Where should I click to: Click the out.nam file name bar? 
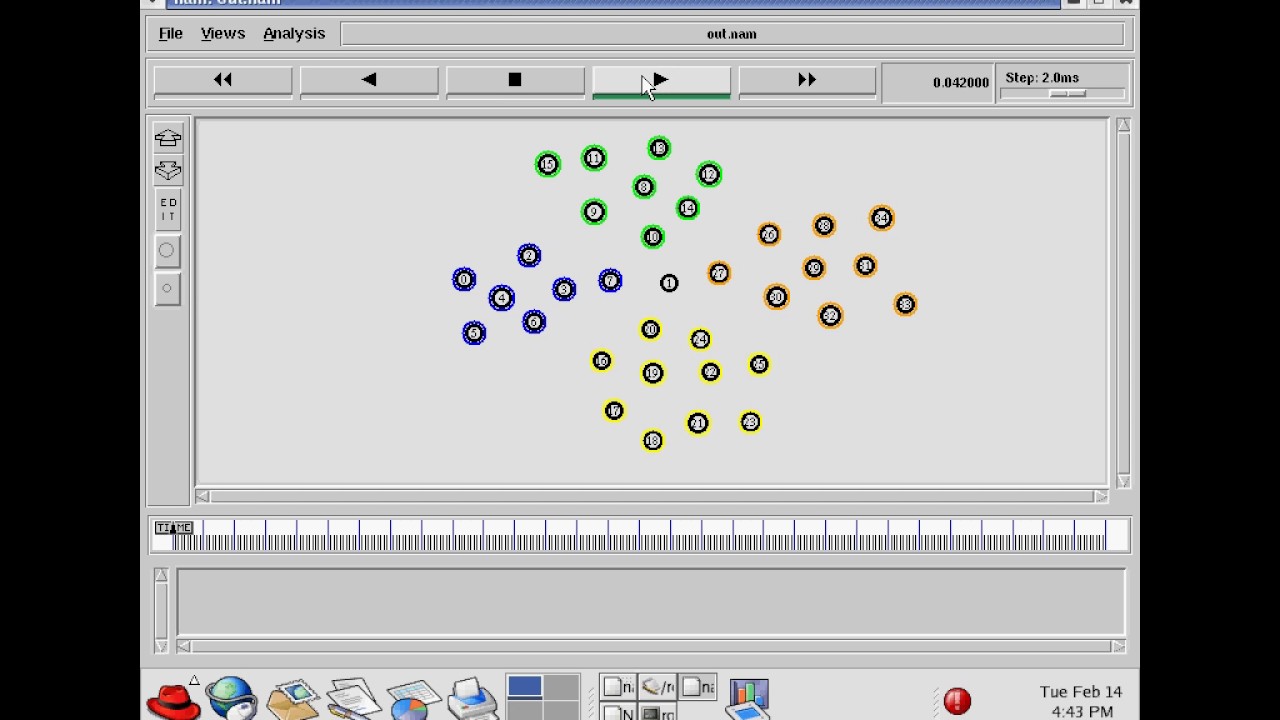pos(732,34)
